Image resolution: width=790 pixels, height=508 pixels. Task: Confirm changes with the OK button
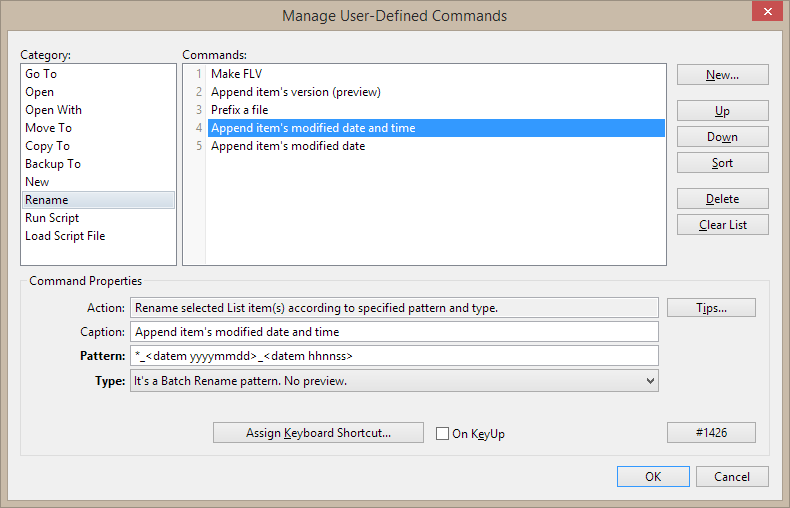click(653, 477)
